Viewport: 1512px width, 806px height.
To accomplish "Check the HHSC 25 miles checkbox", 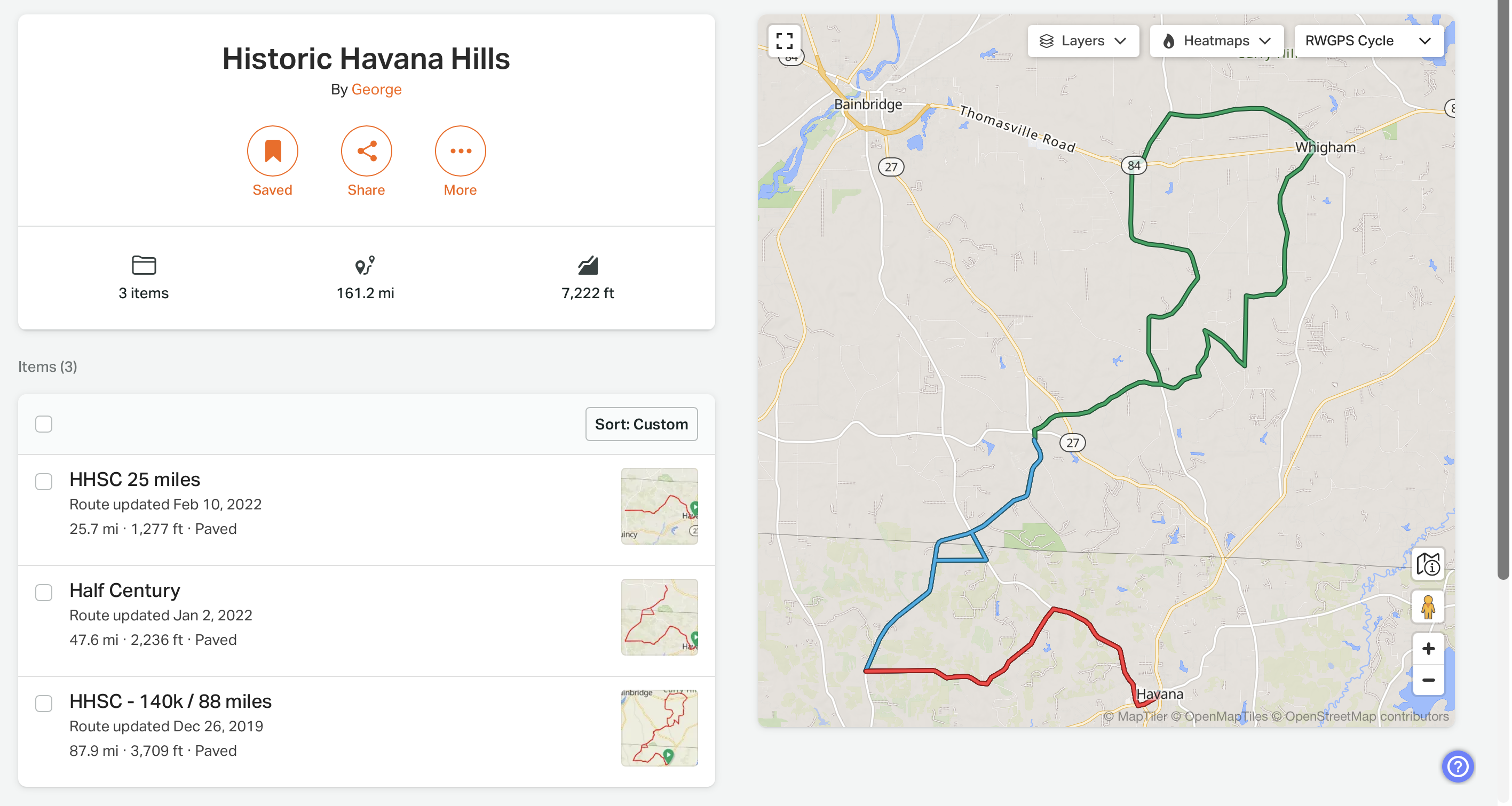I will click(x=44, y=482).
